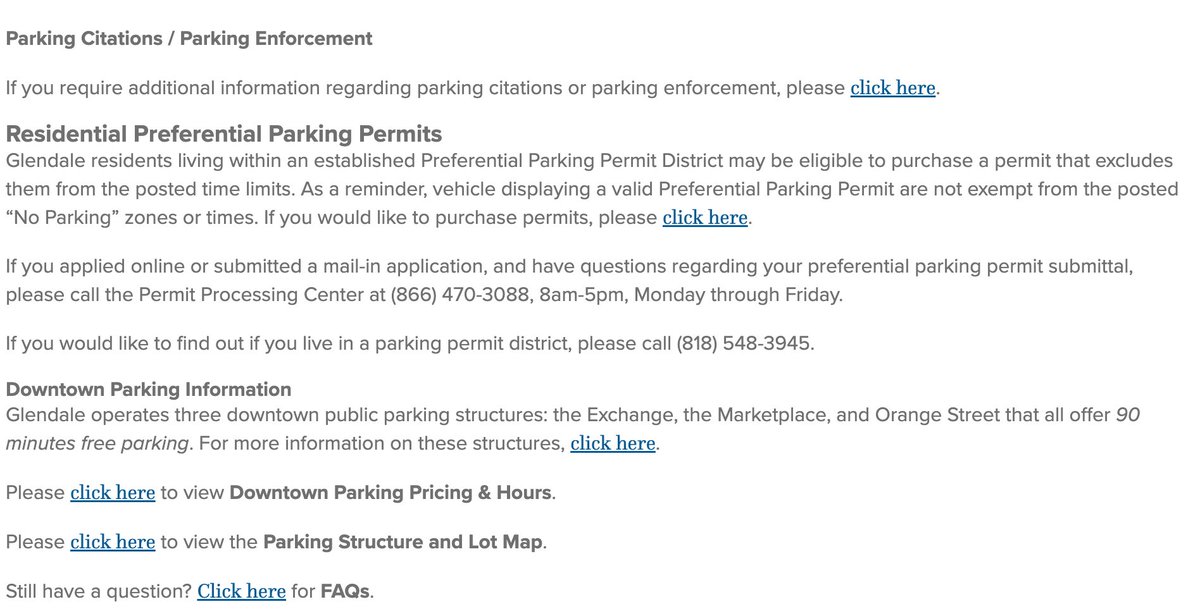Open the parking citations 'click here' link
The image size is (1200, 616).
[893, 88]
